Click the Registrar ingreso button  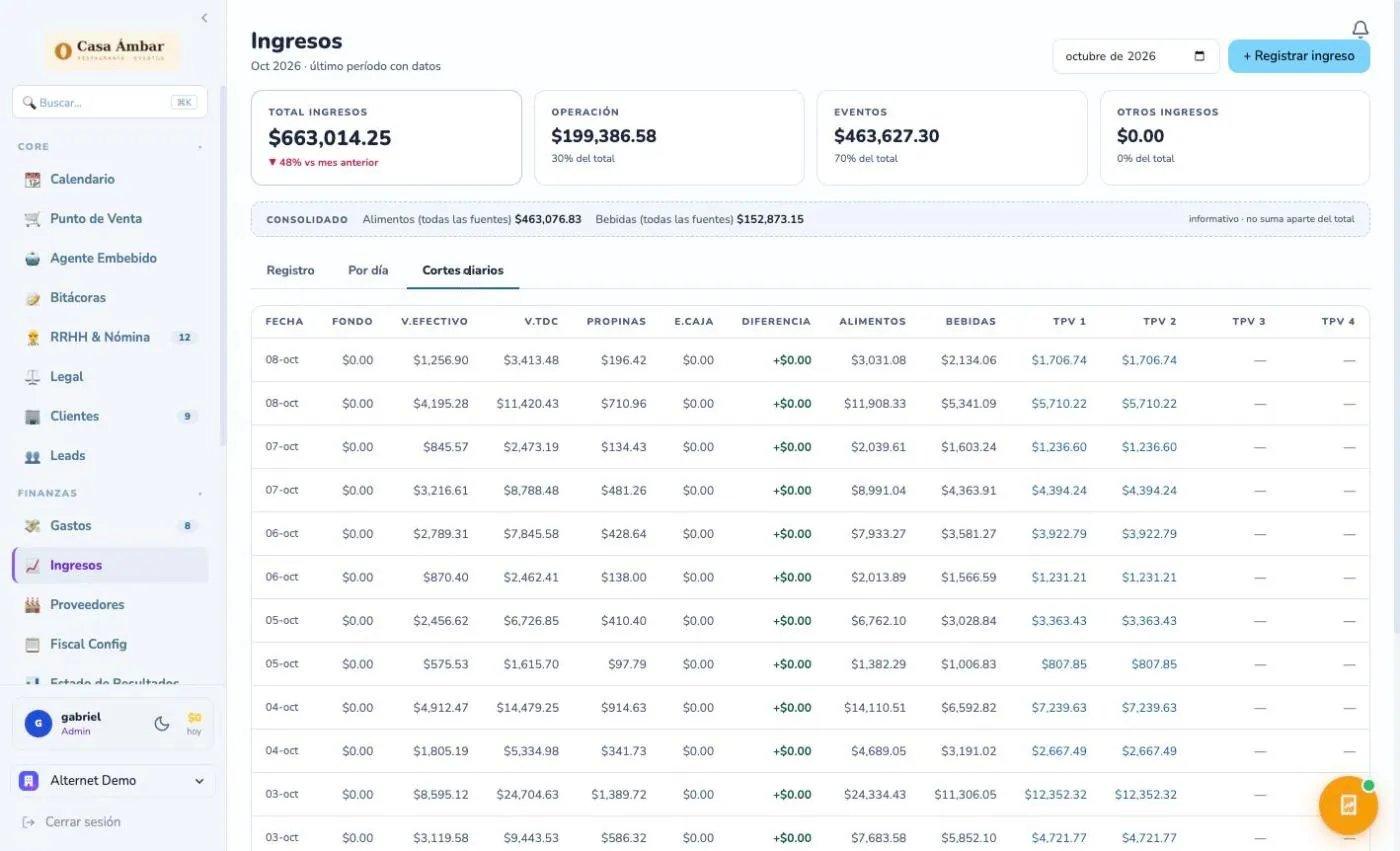coord(1299,56)
